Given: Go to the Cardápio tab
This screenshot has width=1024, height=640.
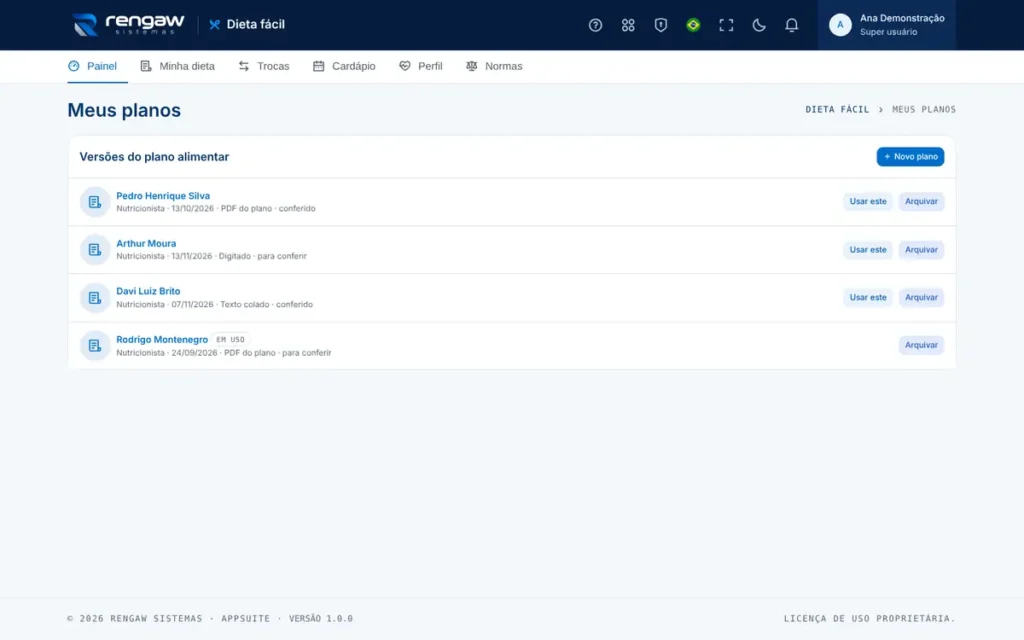Looking at the screenshot, I should tap(344, 66).
